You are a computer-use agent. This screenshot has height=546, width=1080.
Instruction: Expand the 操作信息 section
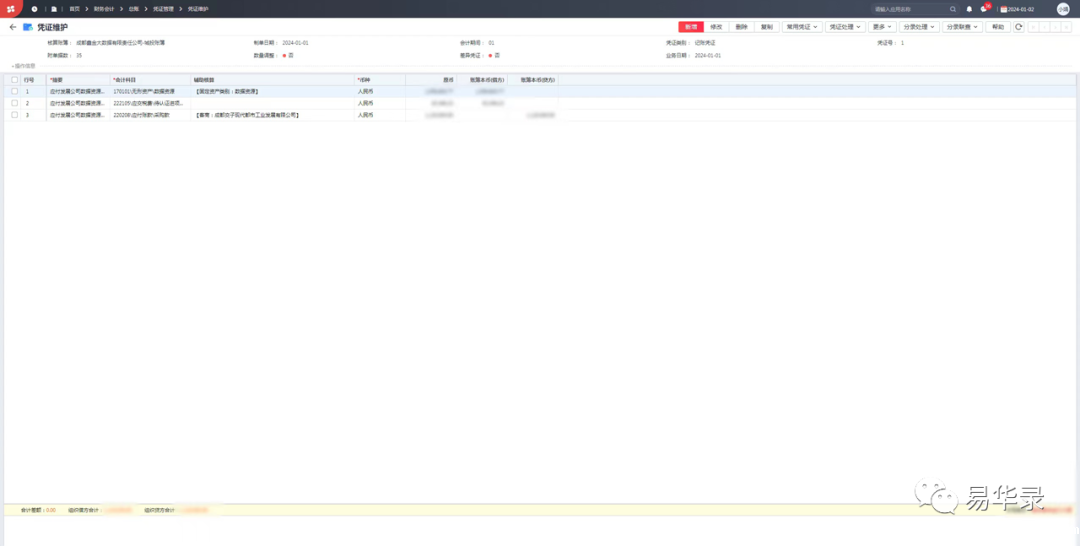coord(22,66)
